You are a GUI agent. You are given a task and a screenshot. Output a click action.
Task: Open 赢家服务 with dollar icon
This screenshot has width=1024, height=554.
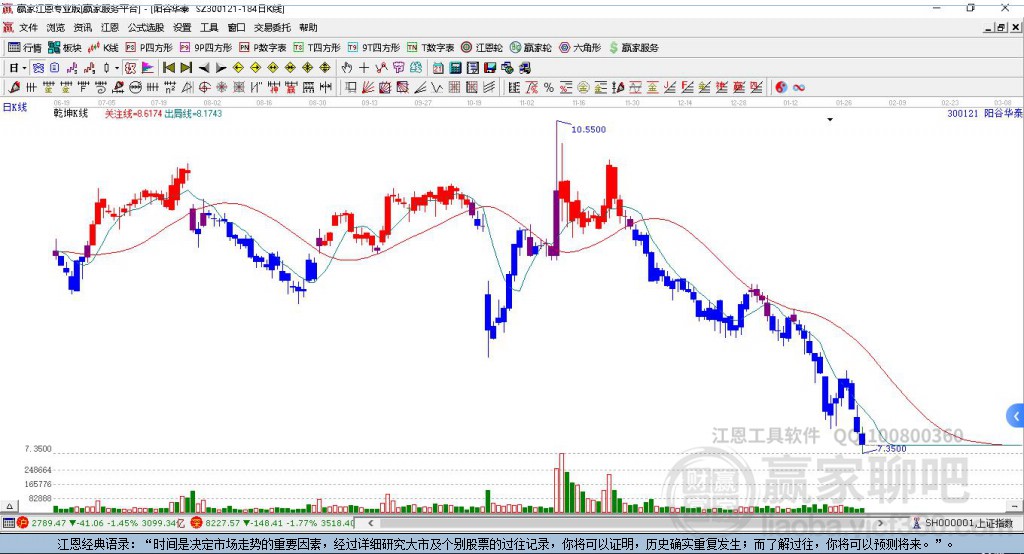click(x=633, y=48)
